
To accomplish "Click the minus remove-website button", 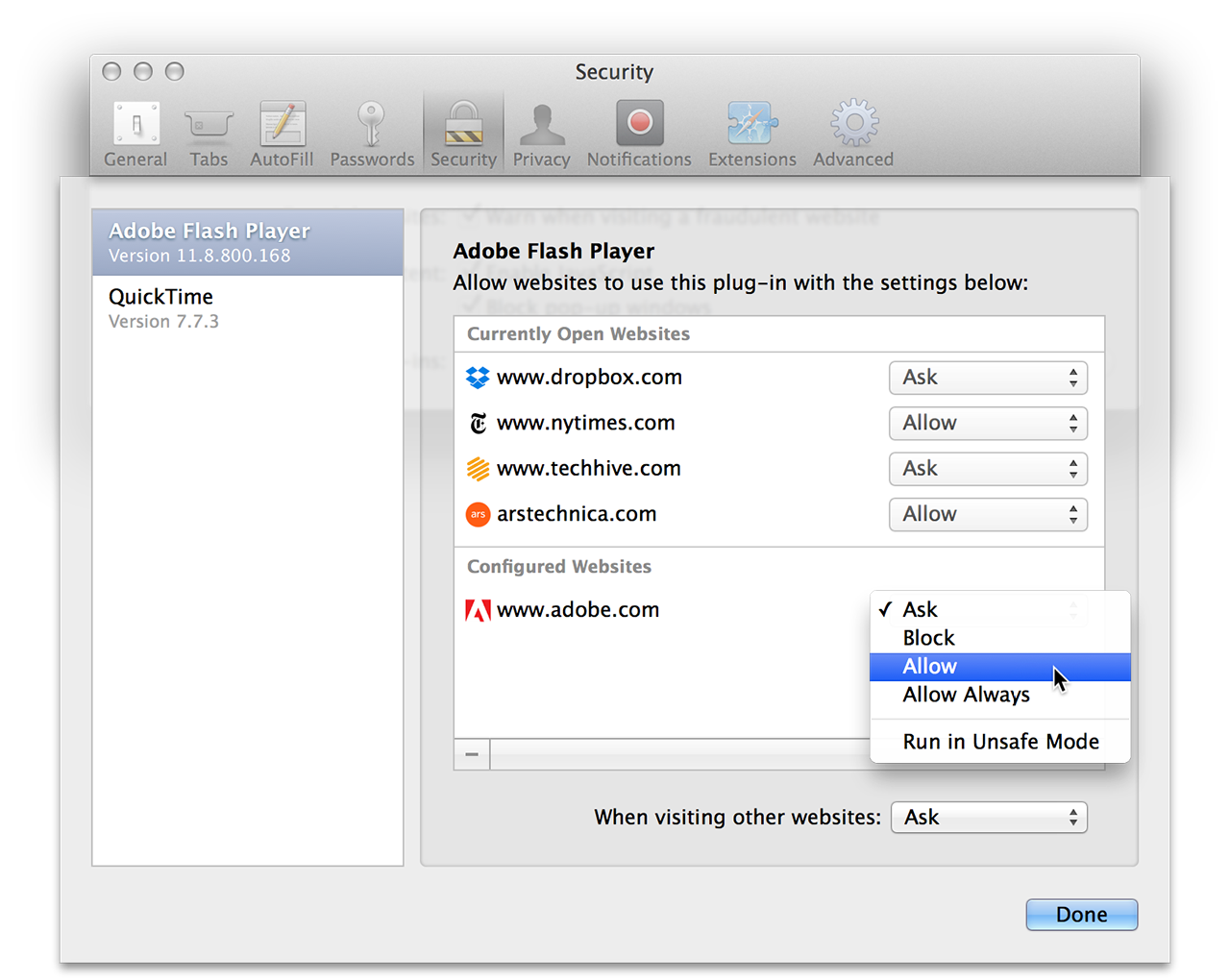I will coord(472,754).
